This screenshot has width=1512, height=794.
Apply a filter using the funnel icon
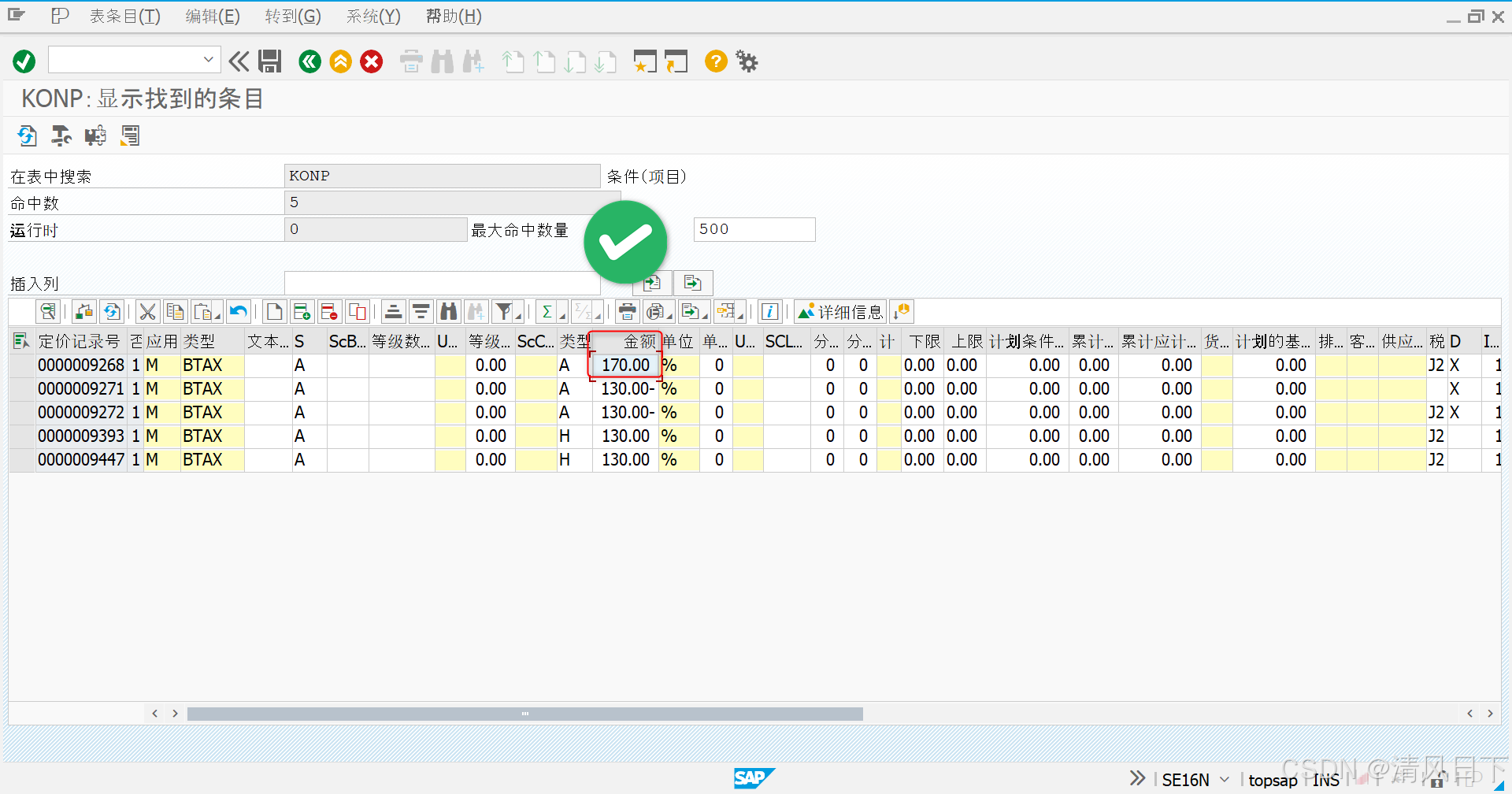click(x=502, y=311)
